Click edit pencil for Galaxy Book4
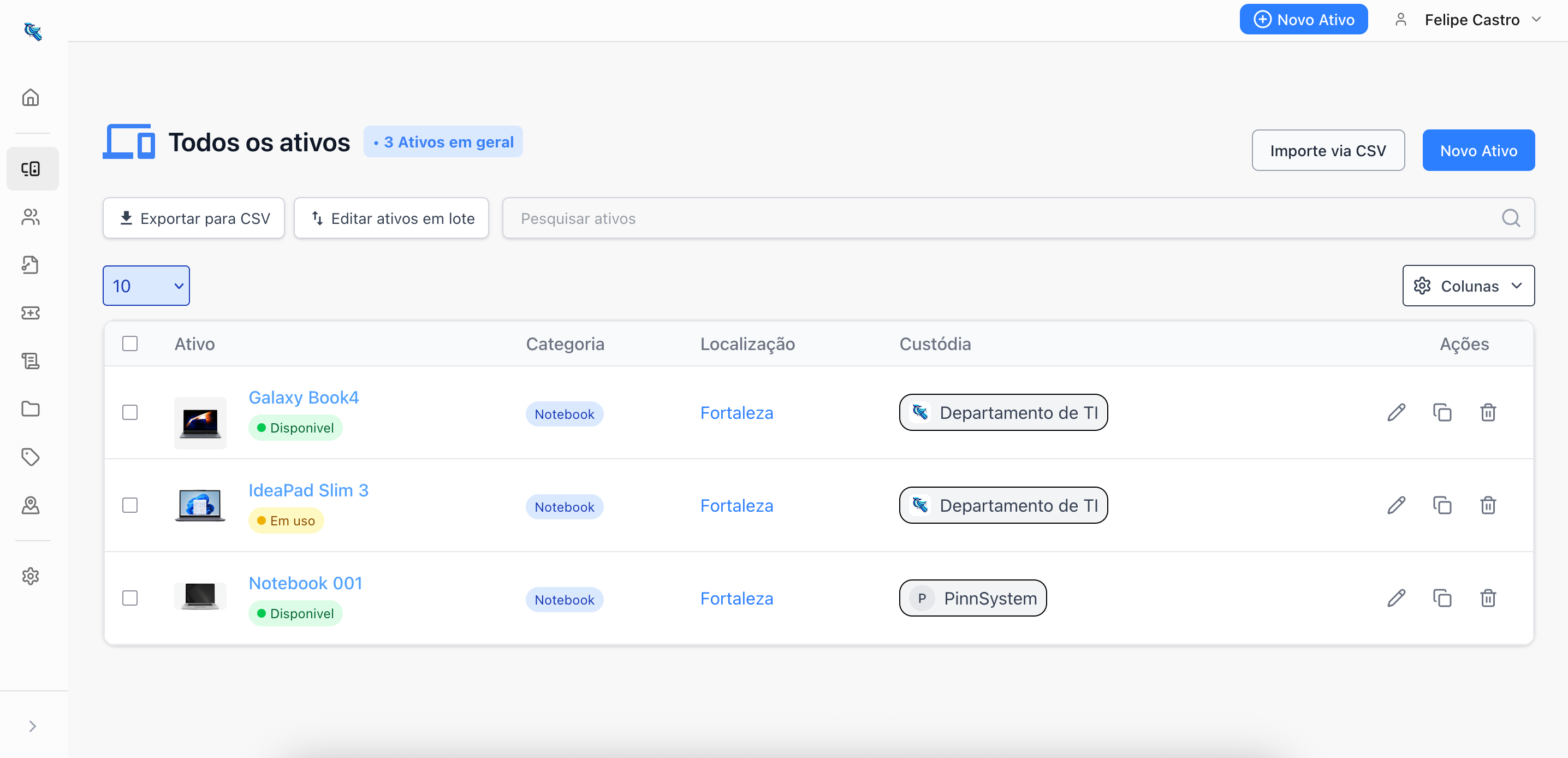The height and width of the screenshot is (758, 1568). [x=1397, y=413]
